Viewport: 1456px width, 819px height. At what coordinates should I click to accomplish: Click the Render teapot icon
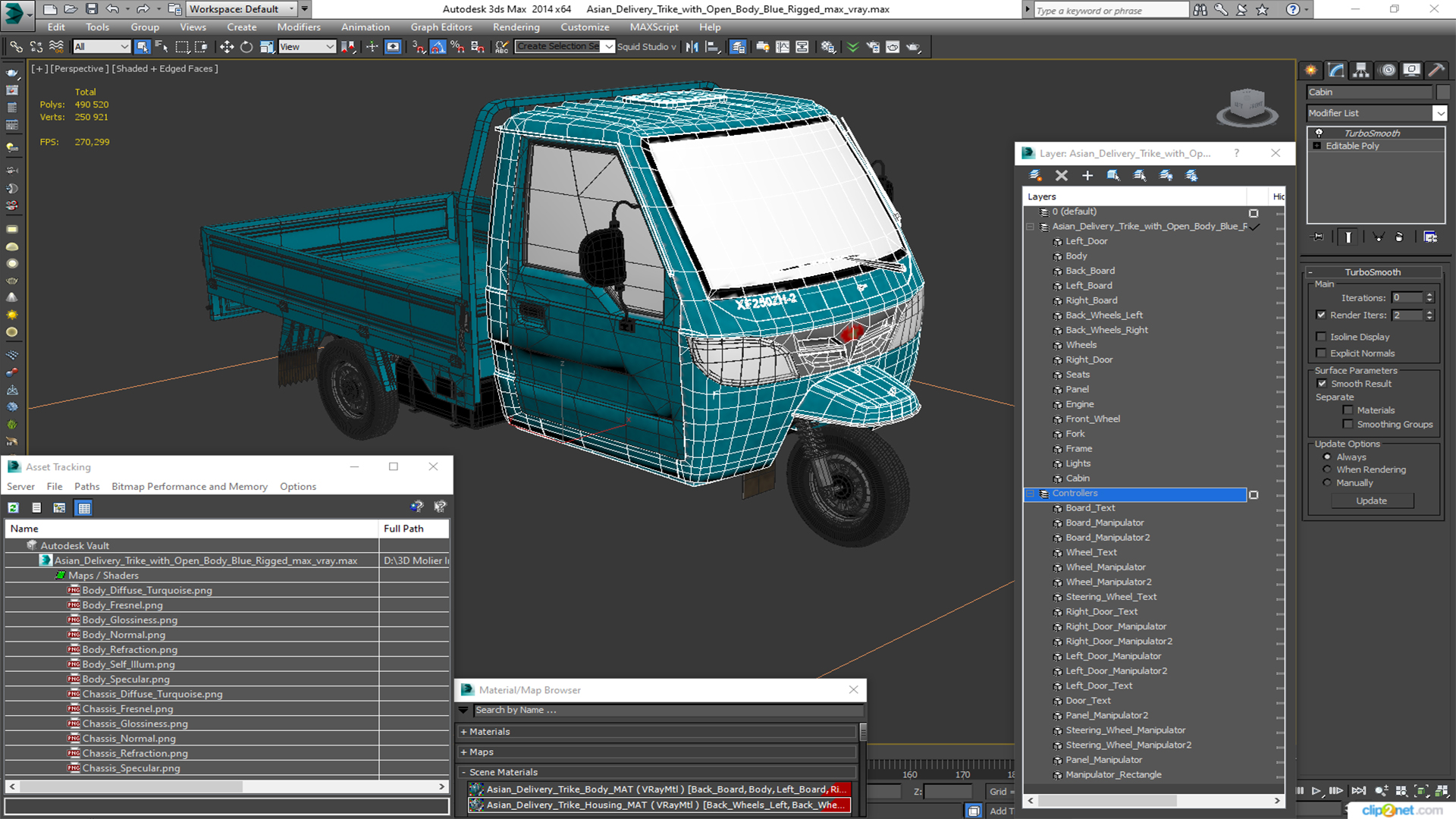[x=913, y=47]
